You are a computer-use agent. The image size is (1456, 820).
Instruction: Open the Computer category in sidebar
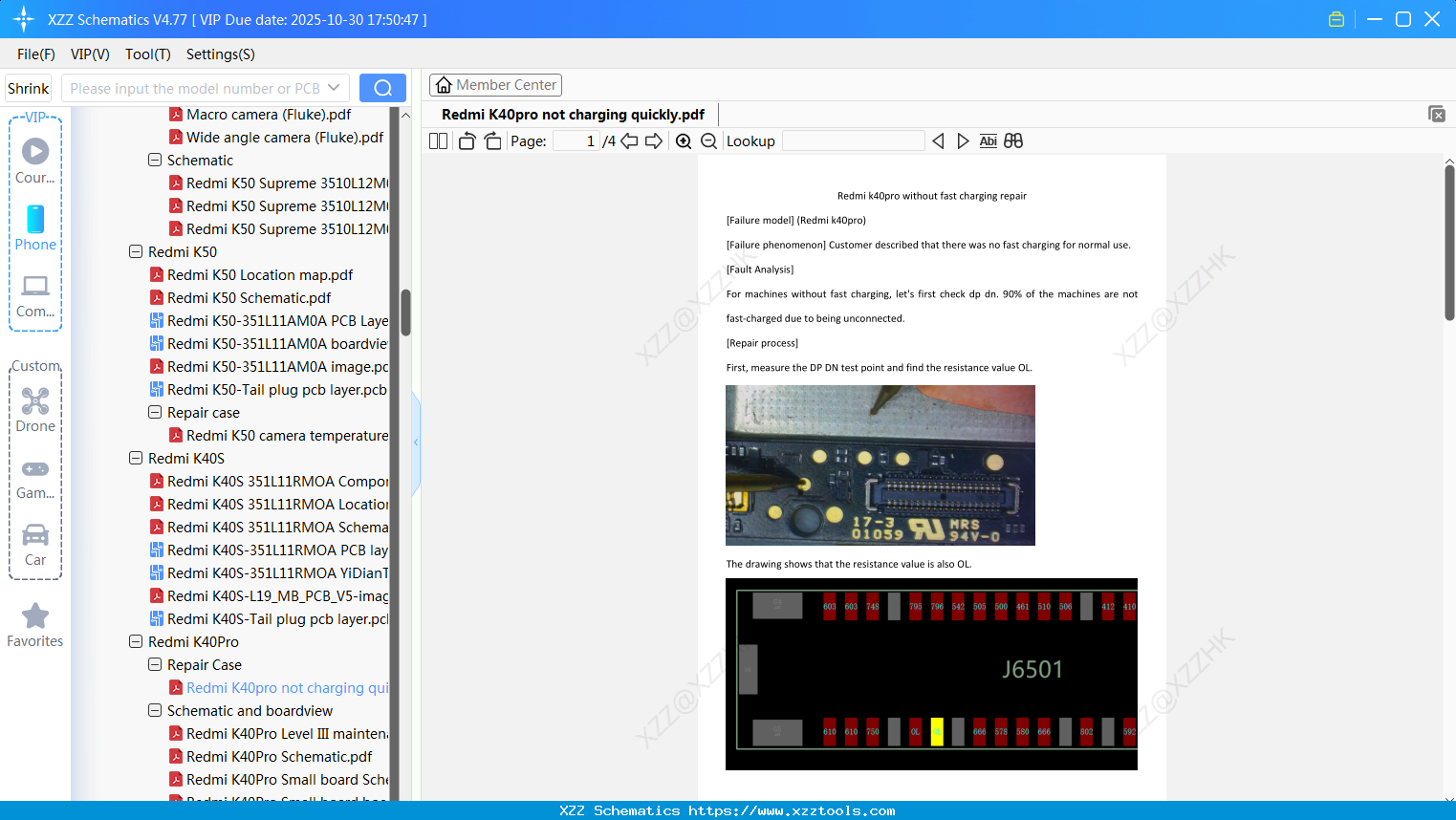(x=35, y=294)
